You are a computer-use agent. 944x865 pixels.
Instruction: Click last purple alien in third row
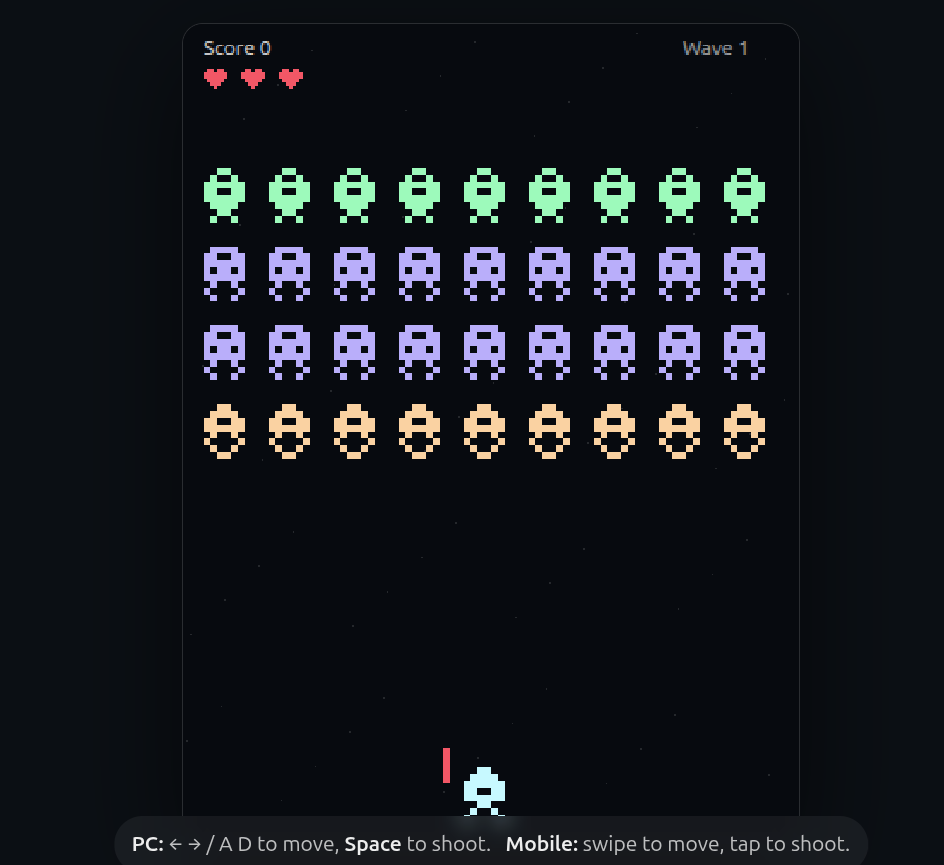tap(744, 353)
